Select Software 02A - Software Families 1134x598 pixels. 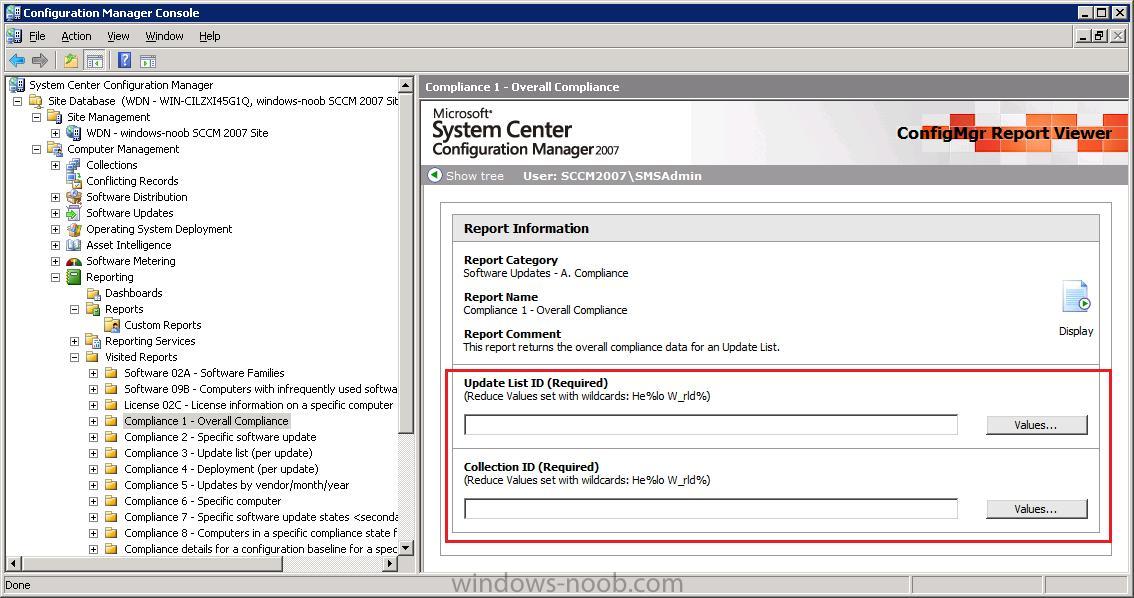click(x=204, y=373)
